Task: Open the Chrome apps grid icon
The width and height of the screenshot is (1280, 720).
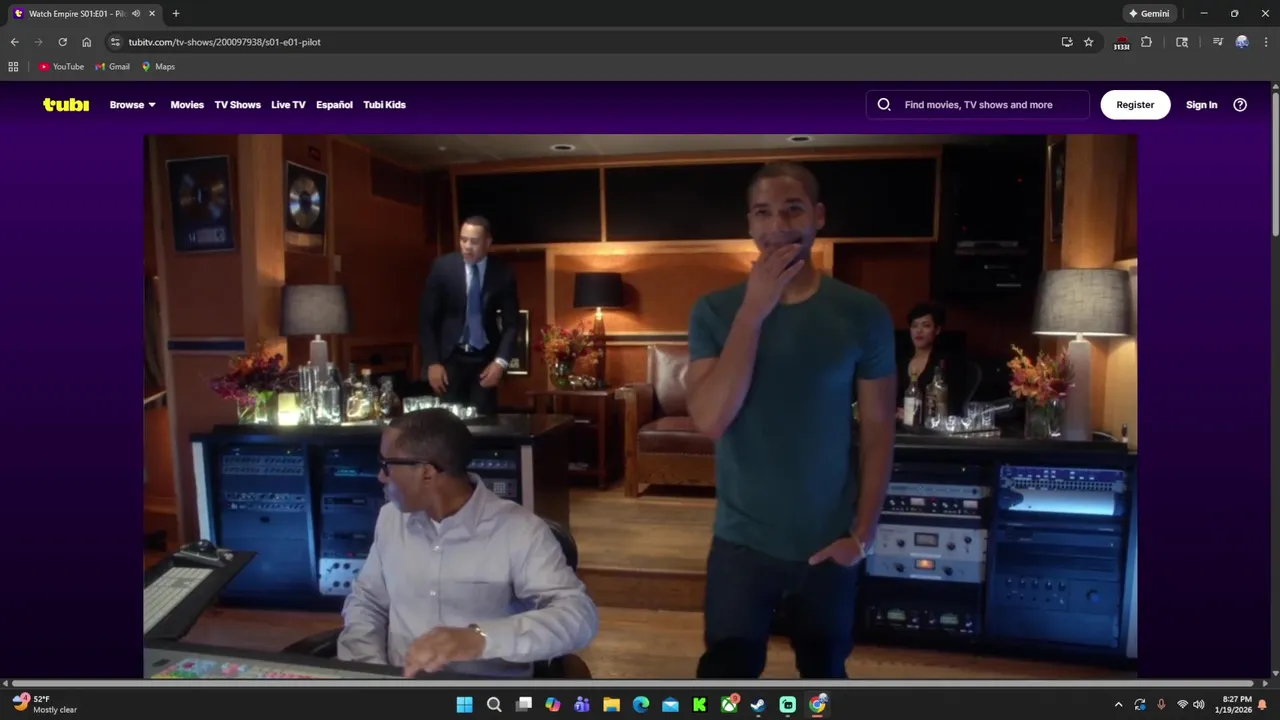Action: [x=13, y=67]
